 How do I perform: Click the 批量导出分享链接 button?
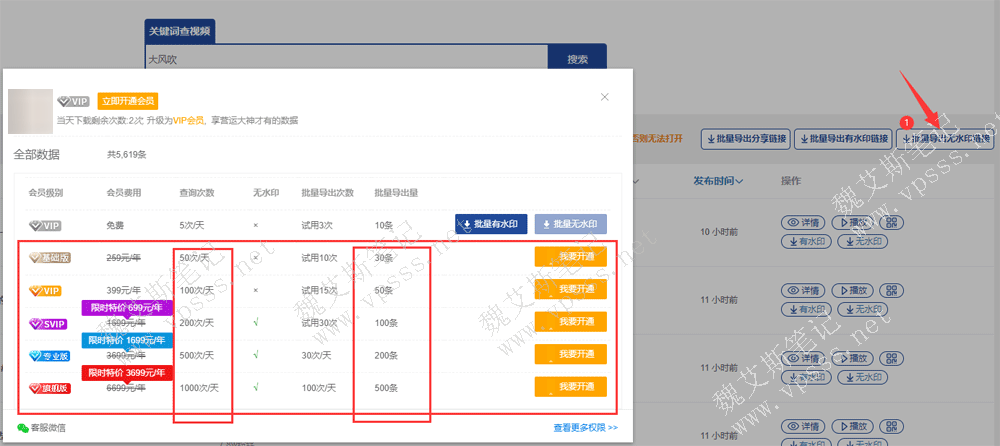[x=746, y=138]
